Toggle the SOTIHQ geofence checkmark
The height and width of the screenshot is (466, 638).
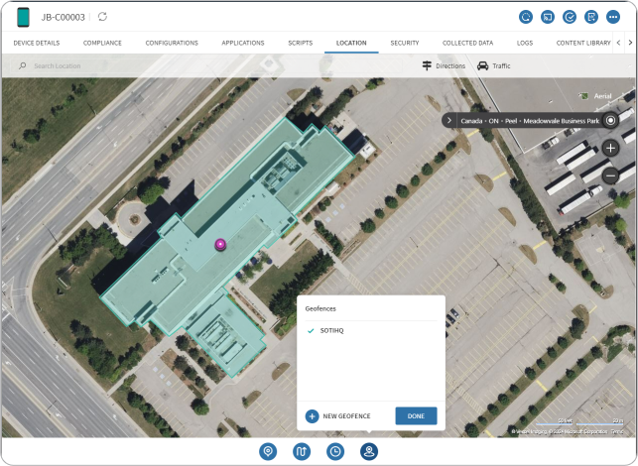coord(311,329)
